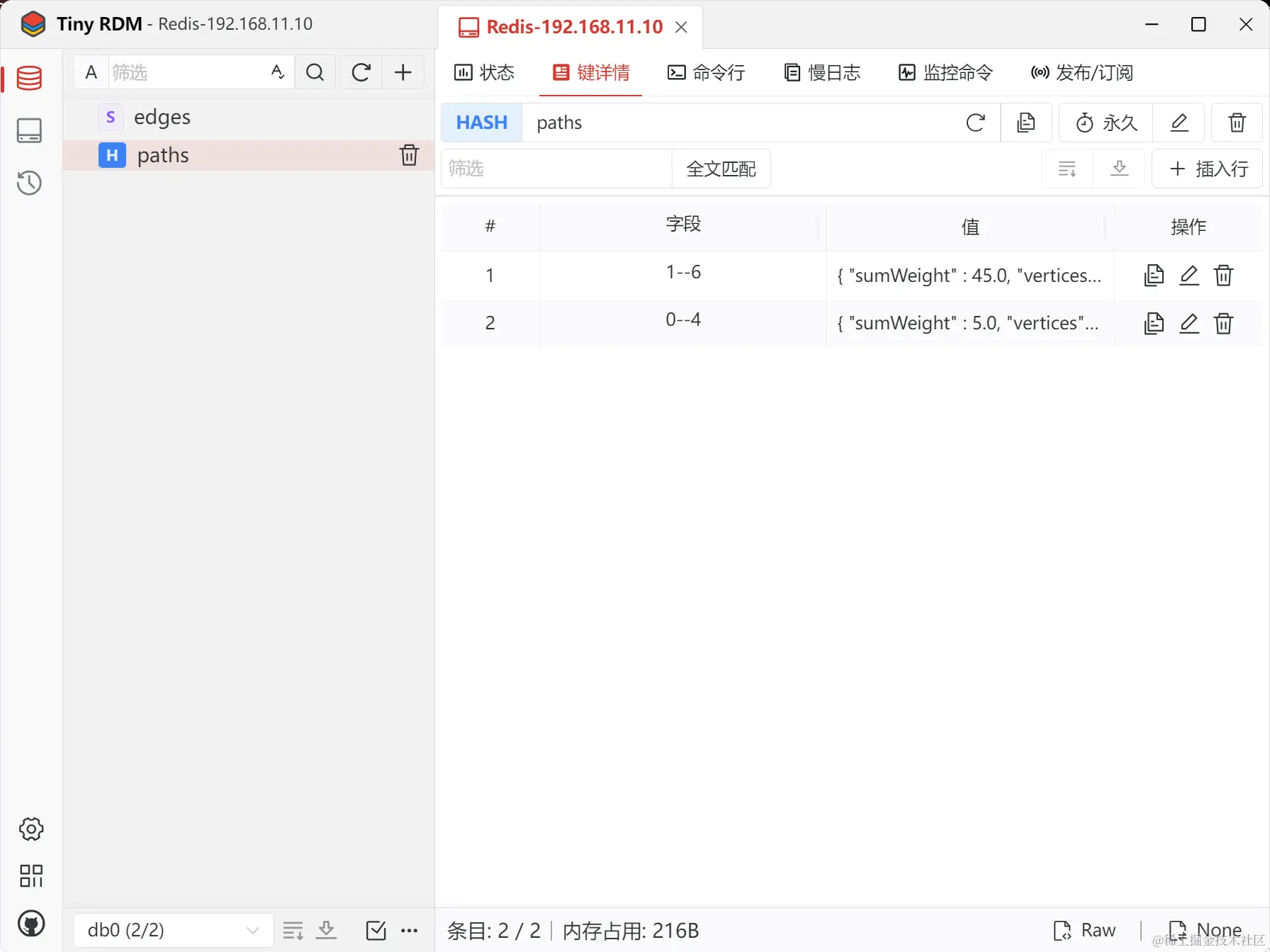Screen dimensions: 1270x952
Task: Click the key search magnifier button
Action: coord(315,72)
